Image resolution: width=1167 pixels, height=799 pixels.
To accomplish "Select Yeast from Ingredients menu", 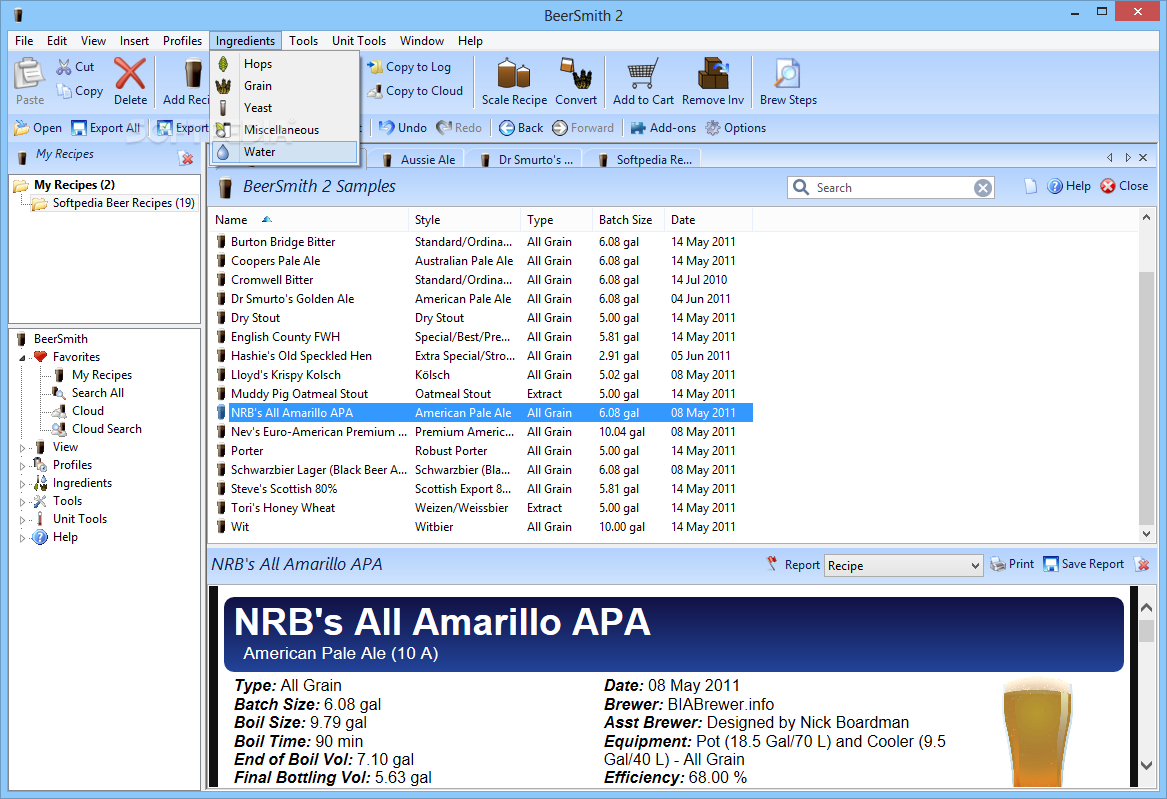I will (x=284, y=108).
